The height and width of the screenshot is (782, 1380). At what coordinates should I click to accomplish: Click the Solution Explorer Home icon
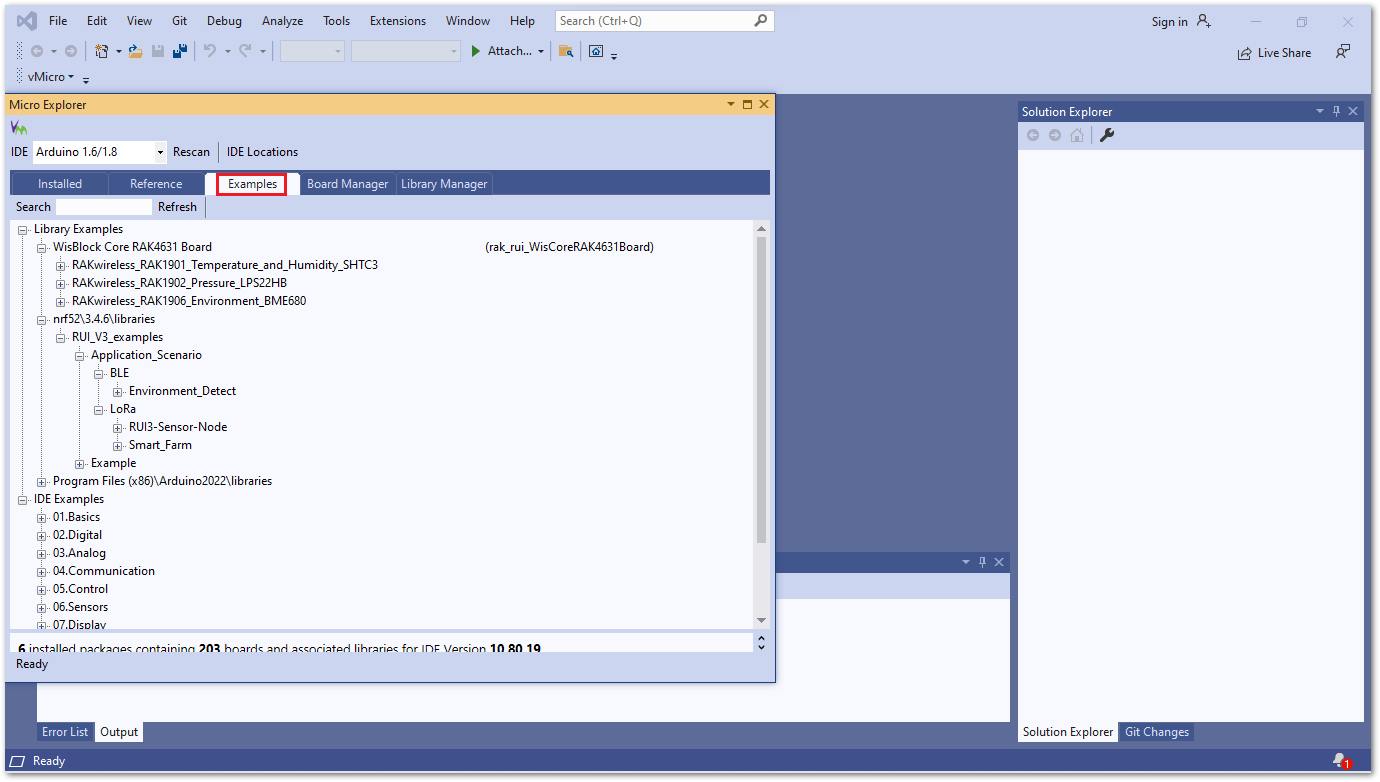[1077, 135]
